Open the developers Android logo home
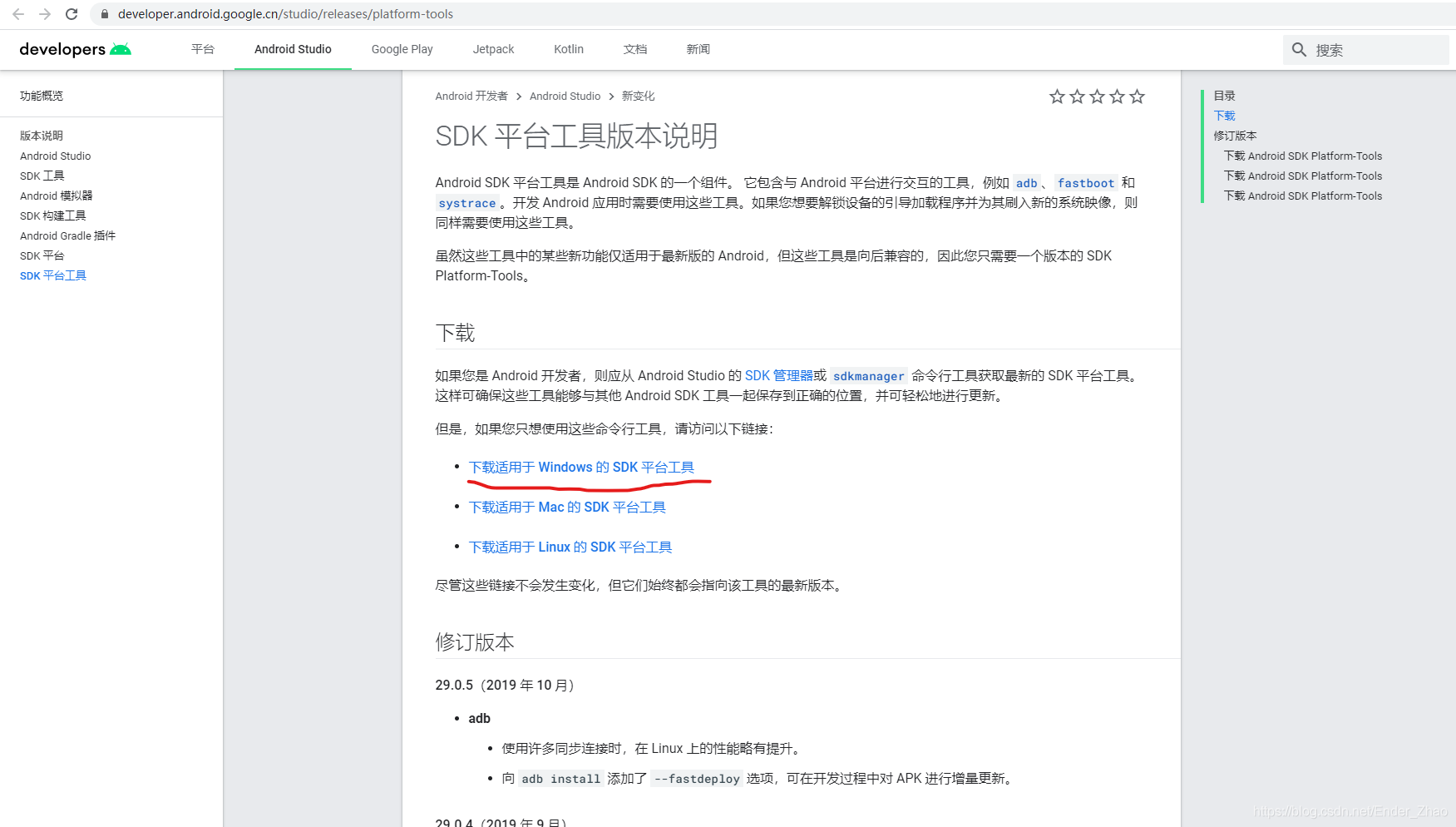 (x=76, y=49)
